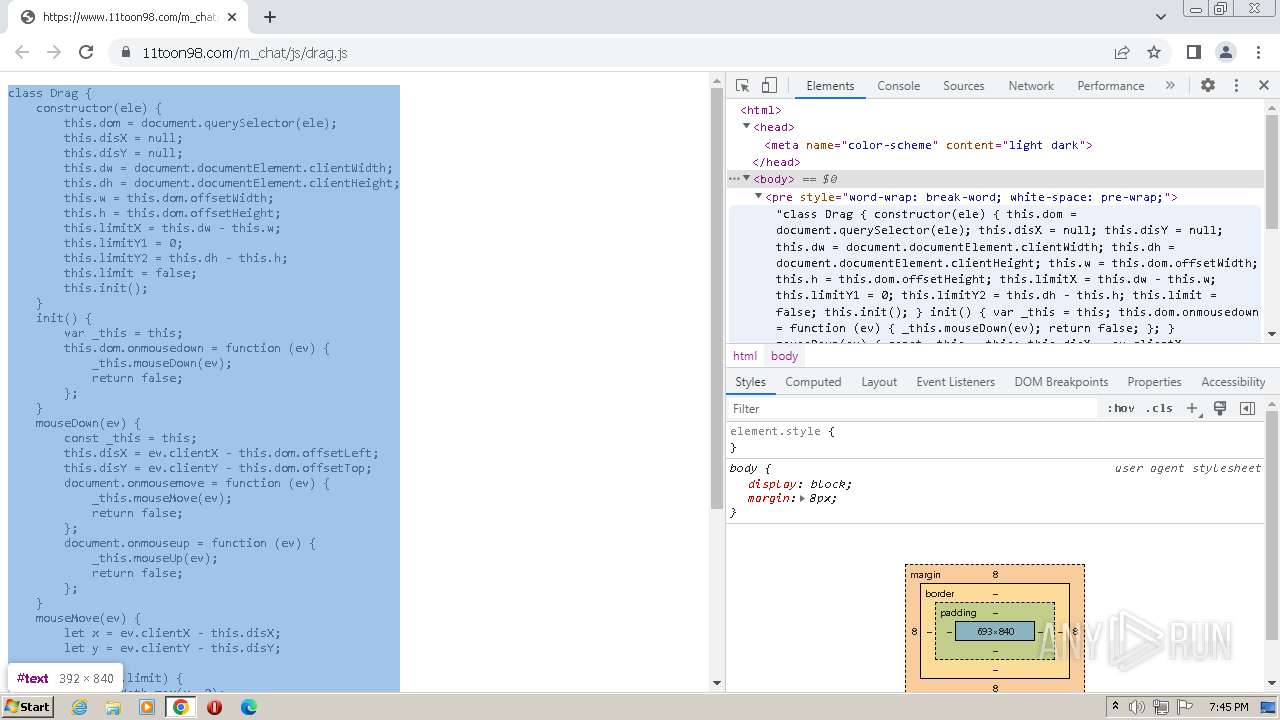Show more DevTools tabs
The width and height of the screenshot is (1280, 720).
[x=1170, y=86]
